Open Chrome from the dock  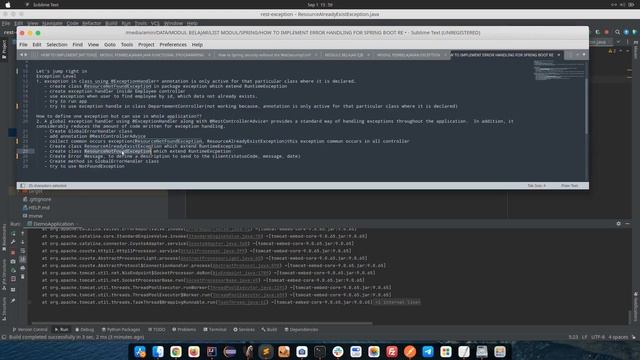pos(176,351)
